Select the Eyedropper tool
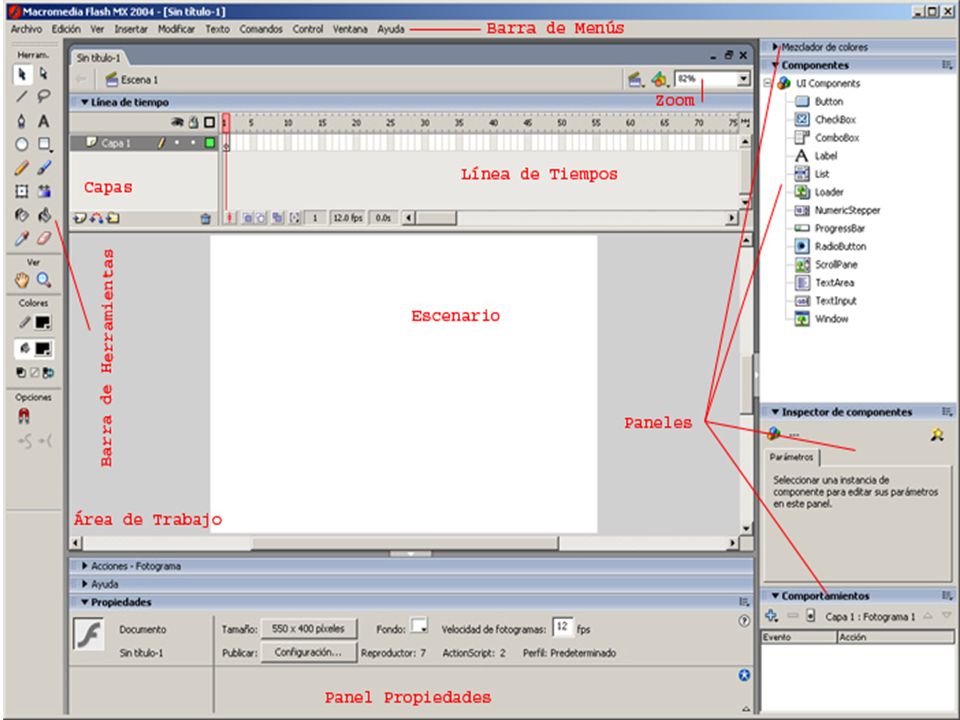The width and height of the screenshot is (960, 720). coord(22,238)
